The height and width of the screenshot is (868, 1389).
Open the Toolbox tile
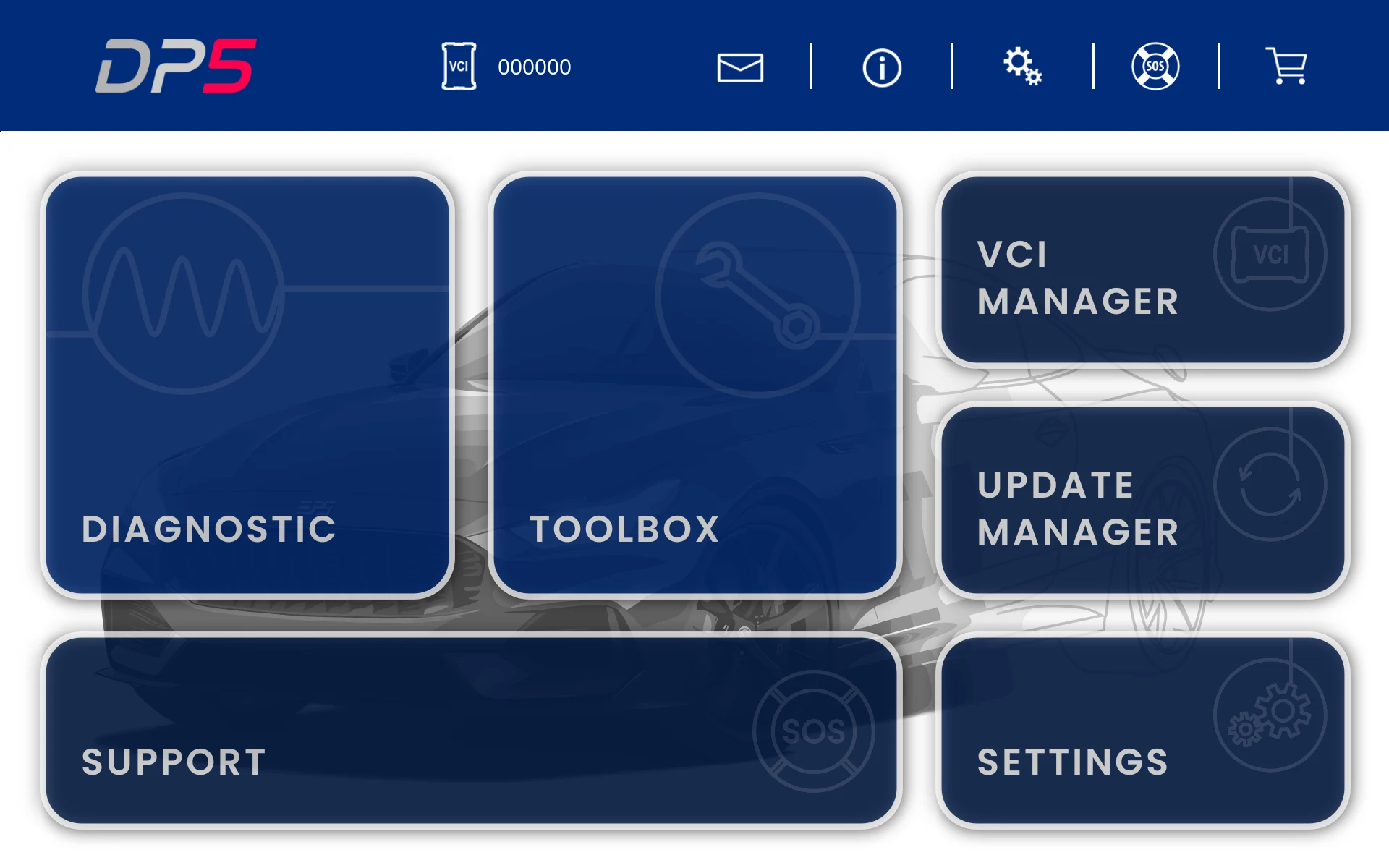coord(695,386)
